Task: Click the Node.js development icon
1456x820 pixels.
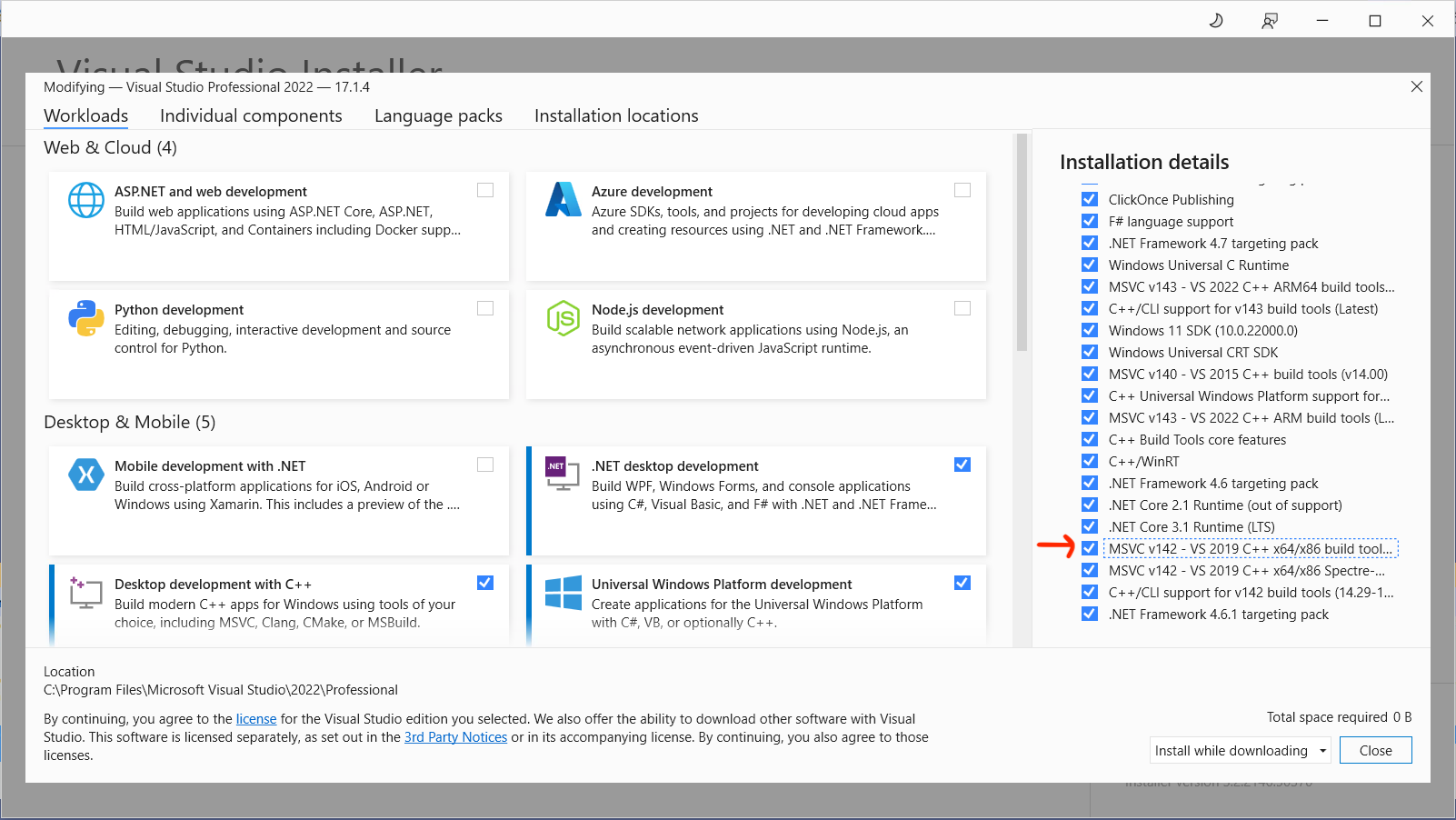Action: [x=563, y=318]
